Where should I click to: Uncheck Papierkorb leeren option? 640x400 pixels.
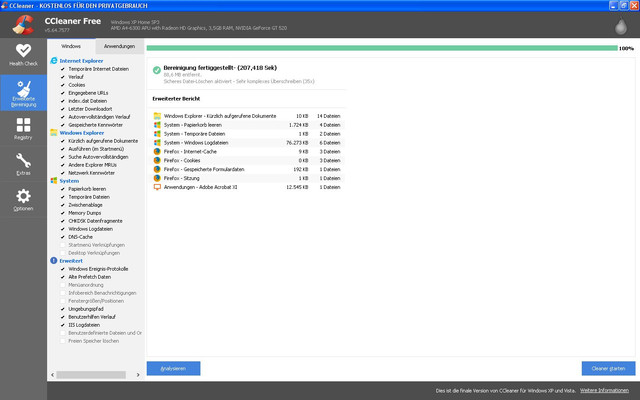[x=63, y=189]
